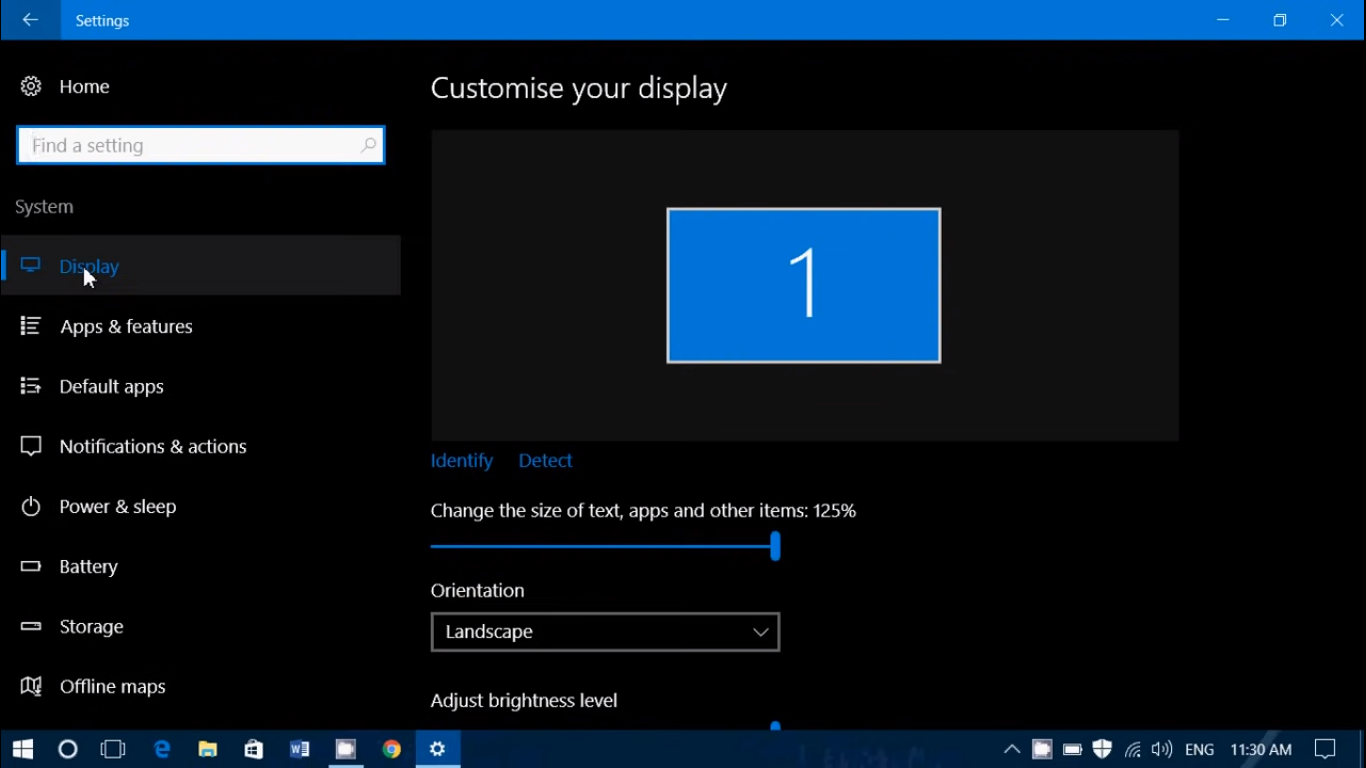Click the text size scaling slider handle
Viewport: 1366px width, 768px height.
tap(775, 546)
